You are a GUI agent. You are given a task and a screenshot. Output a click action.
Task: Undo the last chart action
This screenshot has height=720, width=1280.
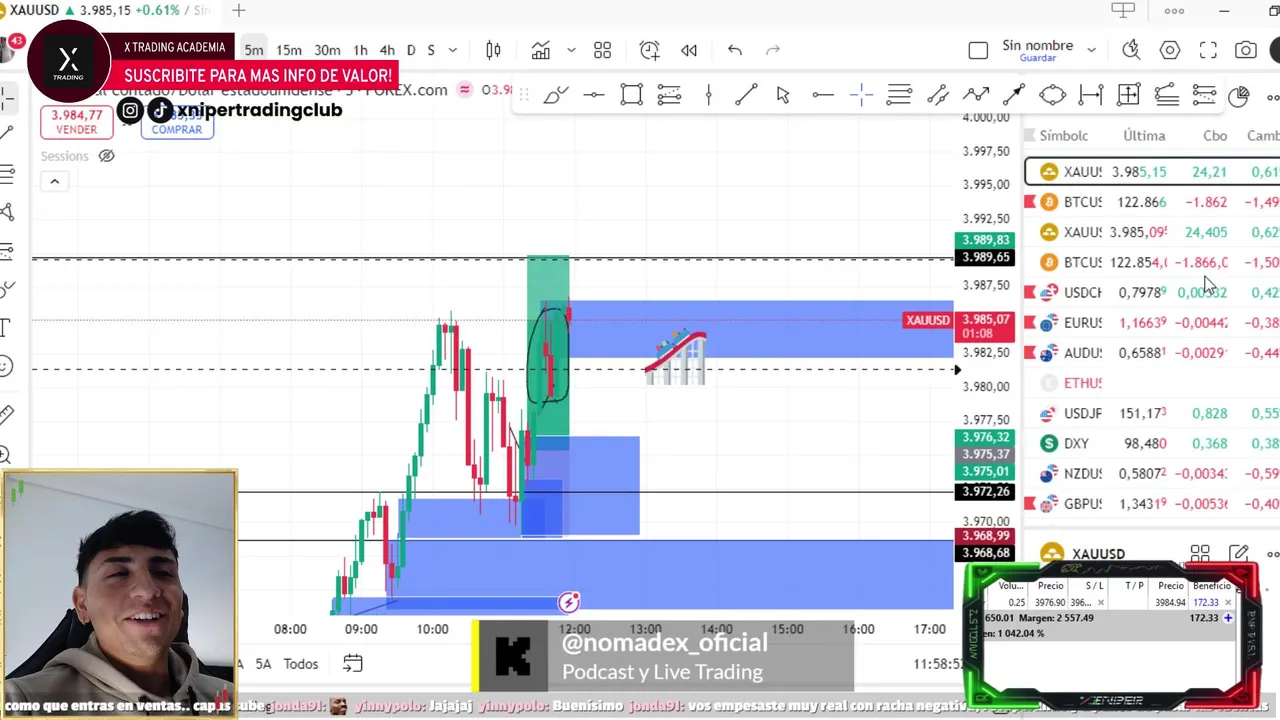(735, 50)
